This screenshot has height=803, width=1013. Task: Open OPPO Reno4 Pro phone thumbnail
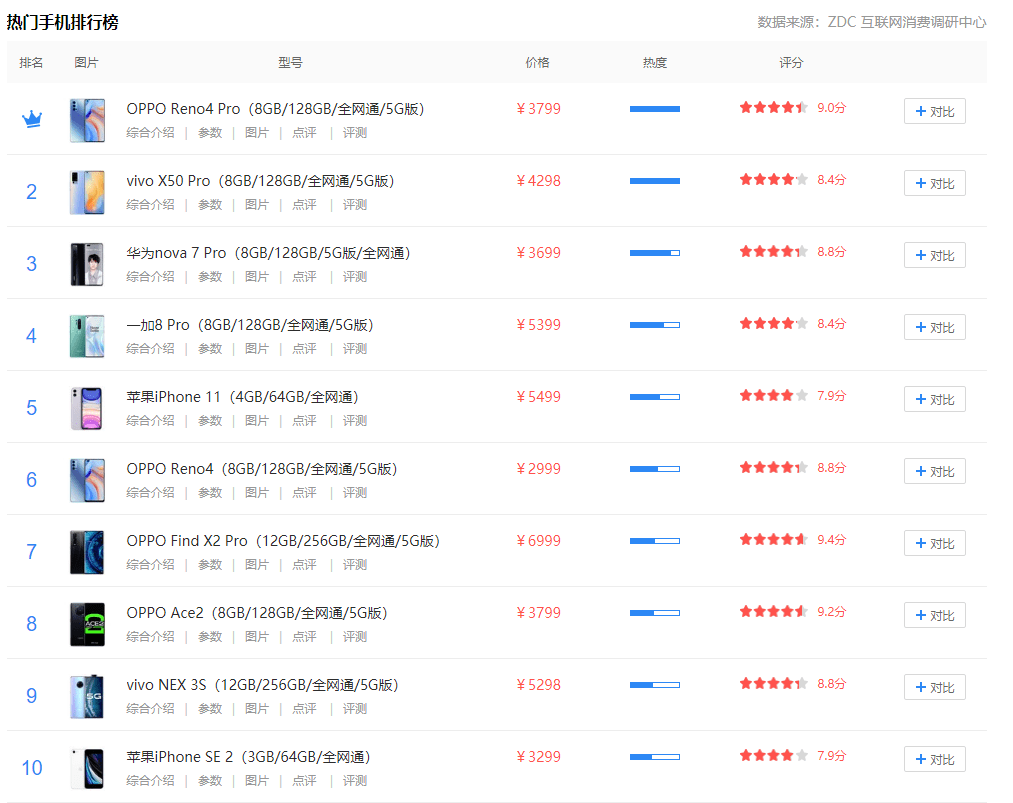87,121
